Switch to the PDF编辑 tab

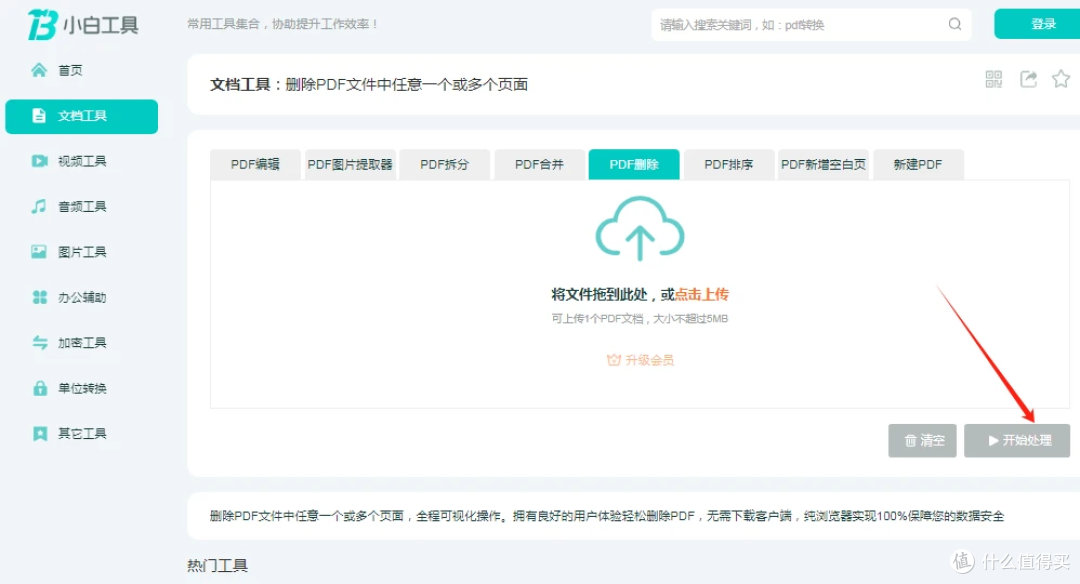click(256, 165)
